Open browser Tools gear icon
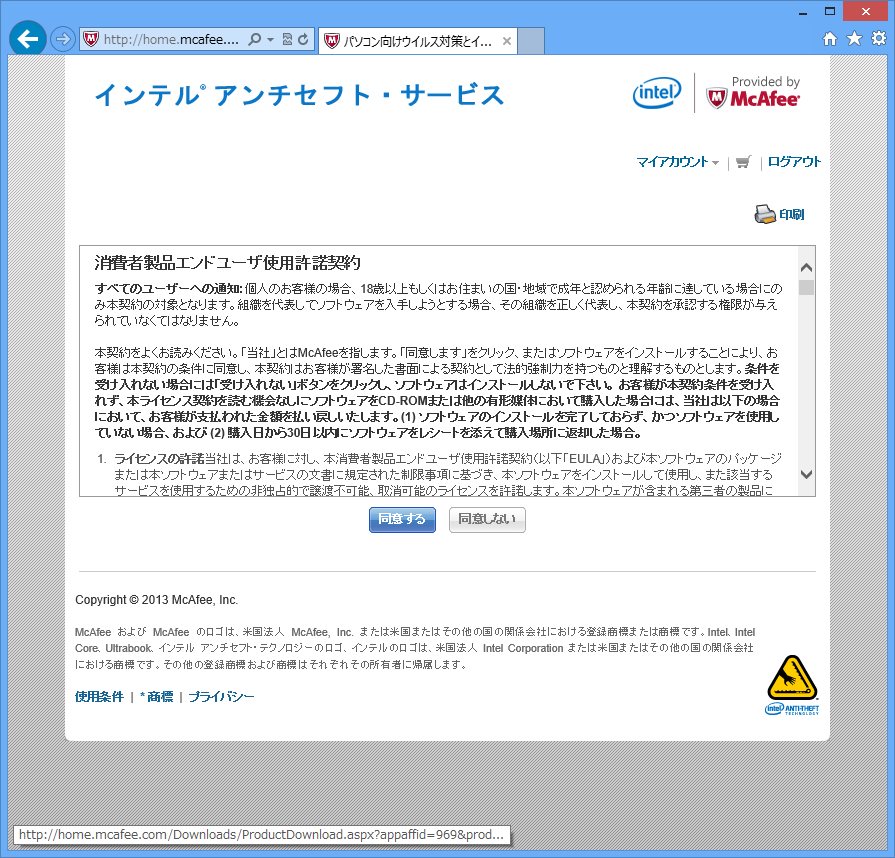This screenshot has height=858, width=895. click(879, 39)
